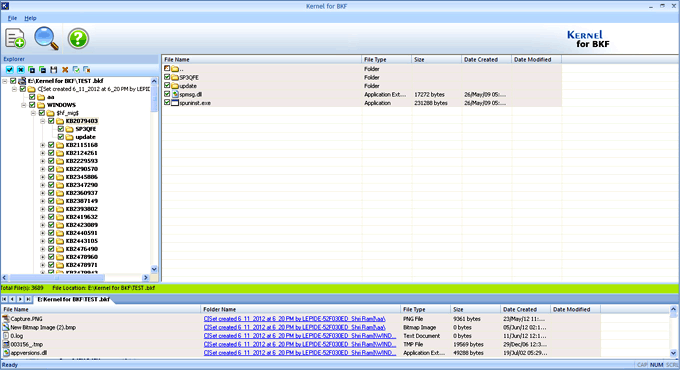Click the floppy disk Save icon
Screen dimensions: 680x370
click(x=54, y=70)
